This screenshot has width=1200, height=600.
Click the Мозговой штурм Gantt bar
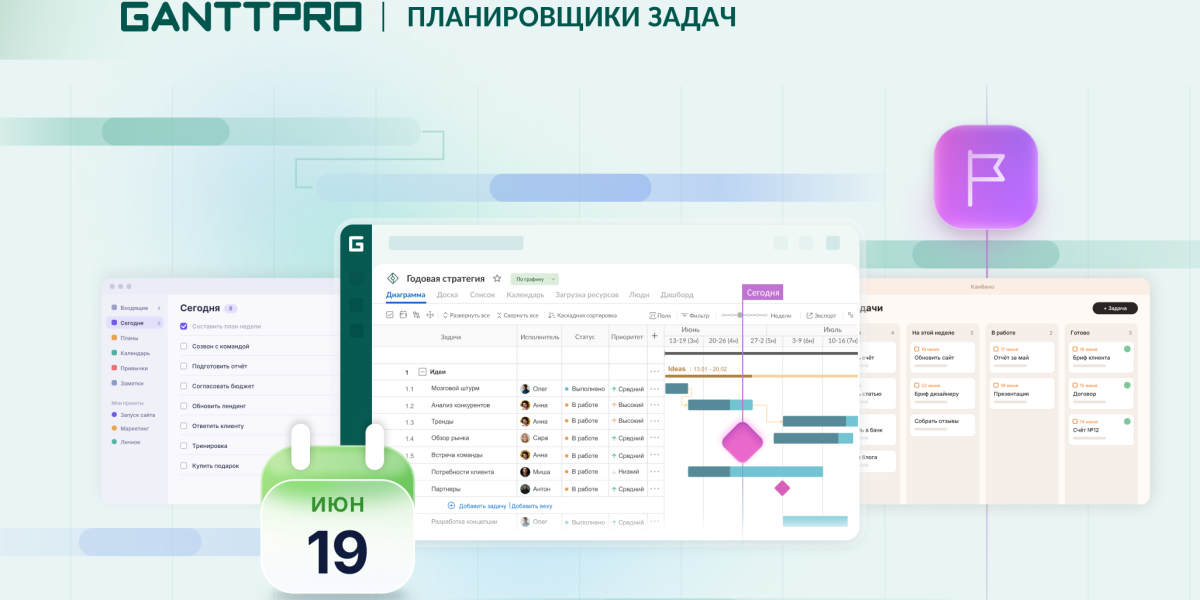[x=677, y=388]
